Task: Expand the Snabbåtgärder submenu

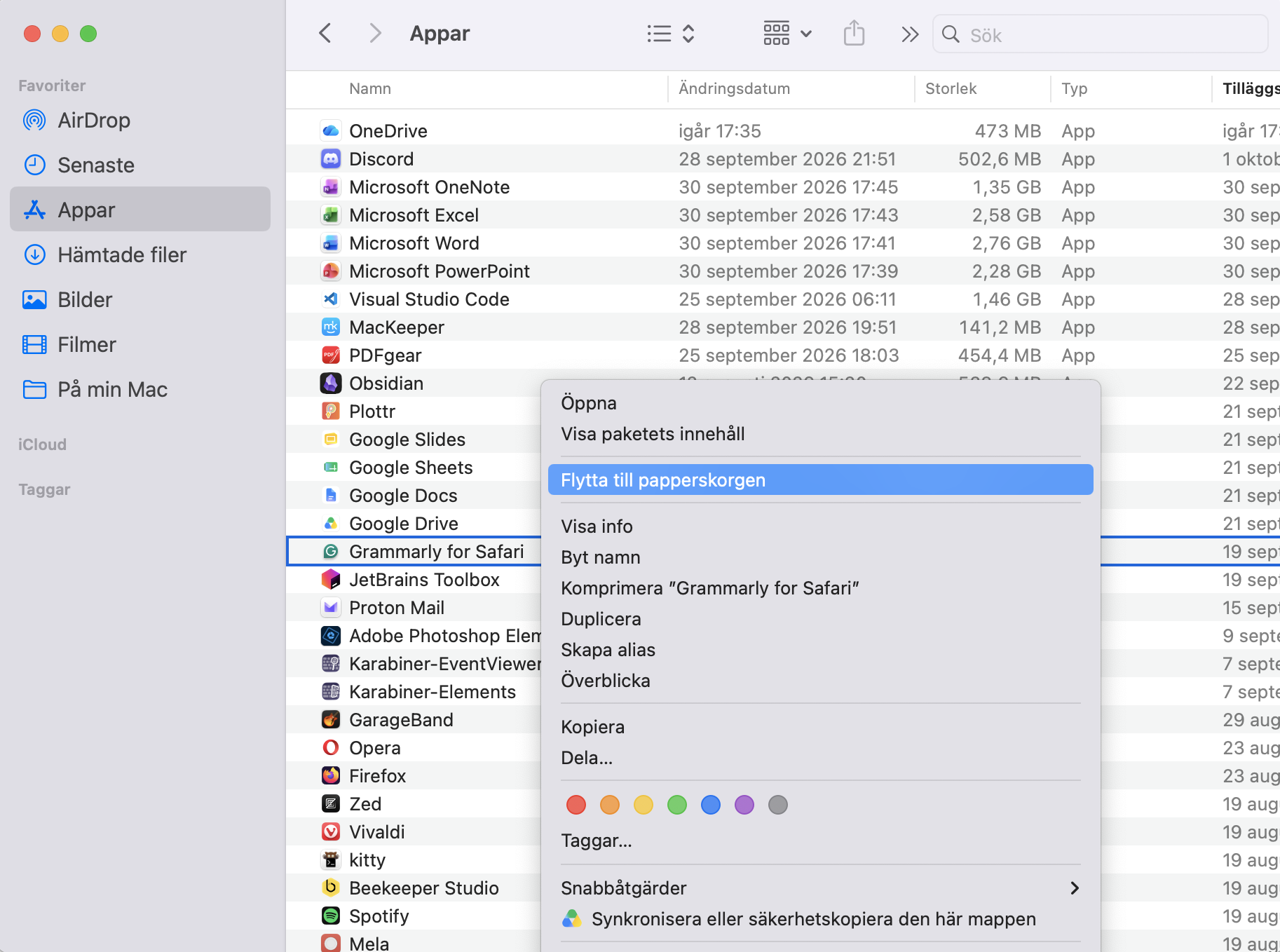Action: coord(821,888)
